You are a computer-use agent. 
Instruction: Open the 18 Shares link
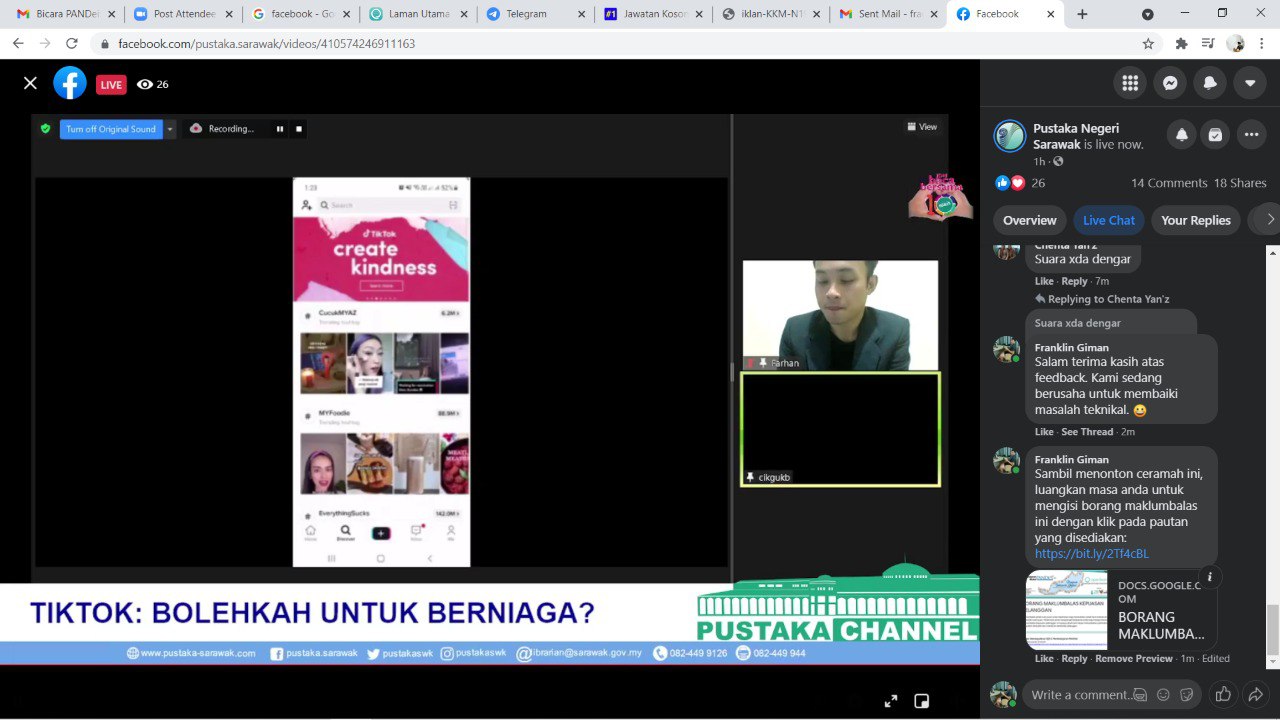[1240, 183]
